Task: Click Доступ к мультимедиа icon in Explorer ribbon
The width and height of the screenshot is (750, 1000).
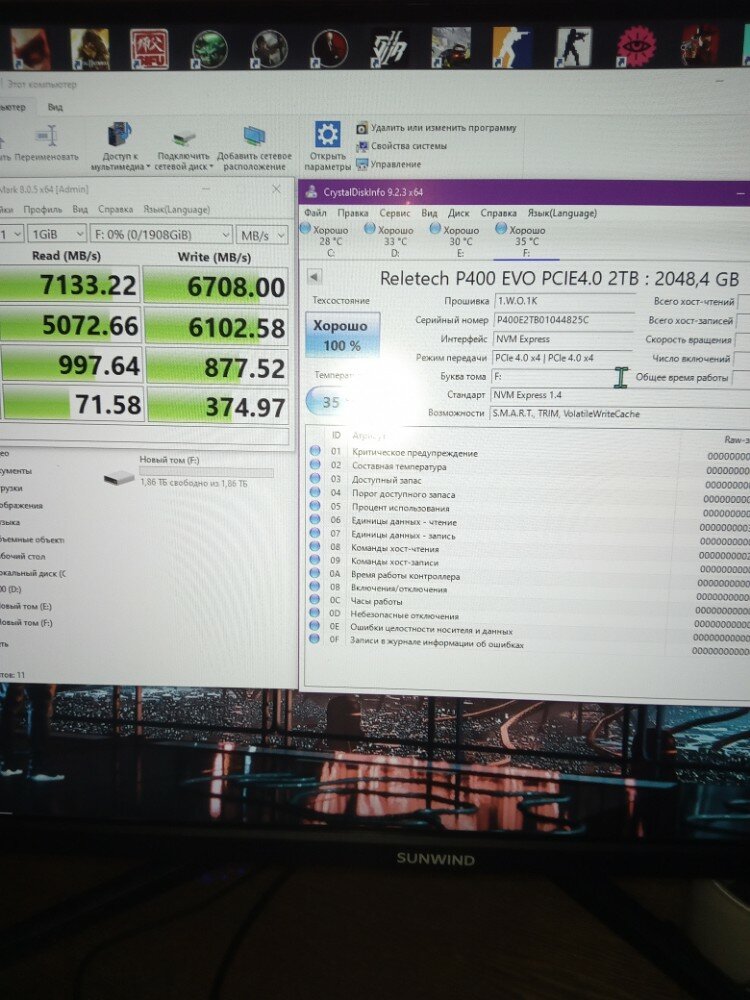Action: point(118,135)
